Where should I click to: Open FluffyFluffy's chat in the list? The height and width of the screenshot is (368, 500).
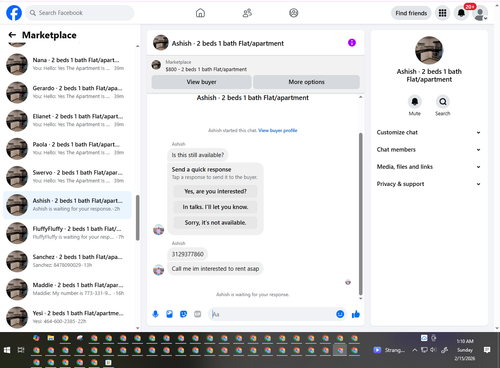[x=67, y=233]
